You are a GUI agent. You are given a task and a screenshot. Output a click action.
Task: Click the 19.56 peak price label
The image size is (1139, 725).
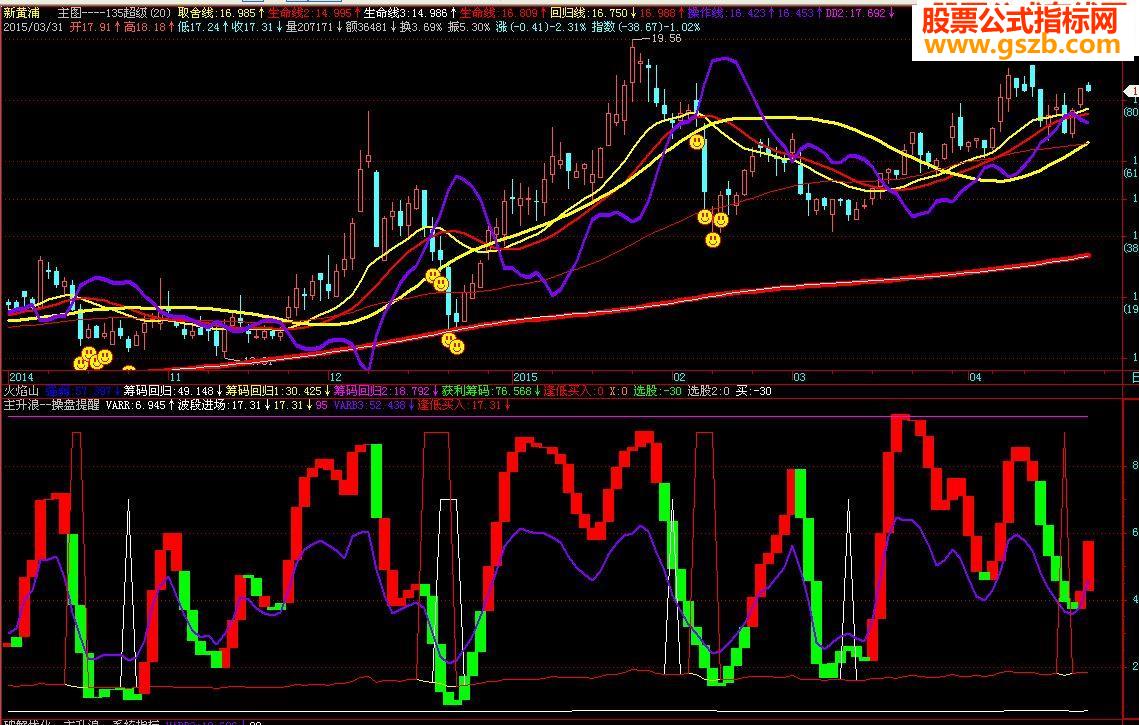point(666,39)
